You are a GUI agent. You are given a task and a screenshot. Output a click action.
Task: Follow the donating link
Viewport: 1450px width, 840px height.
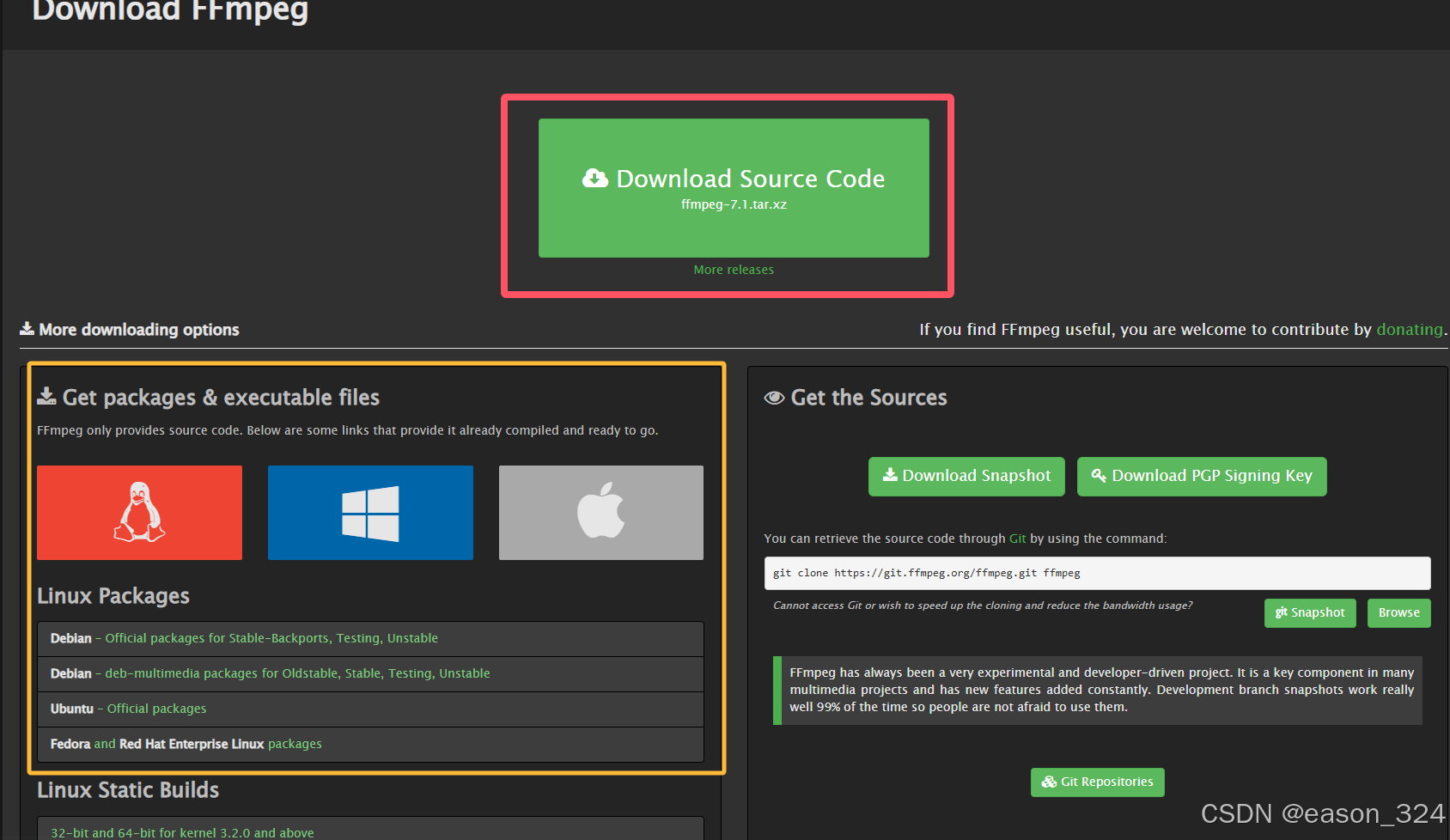pos(1409,330)
